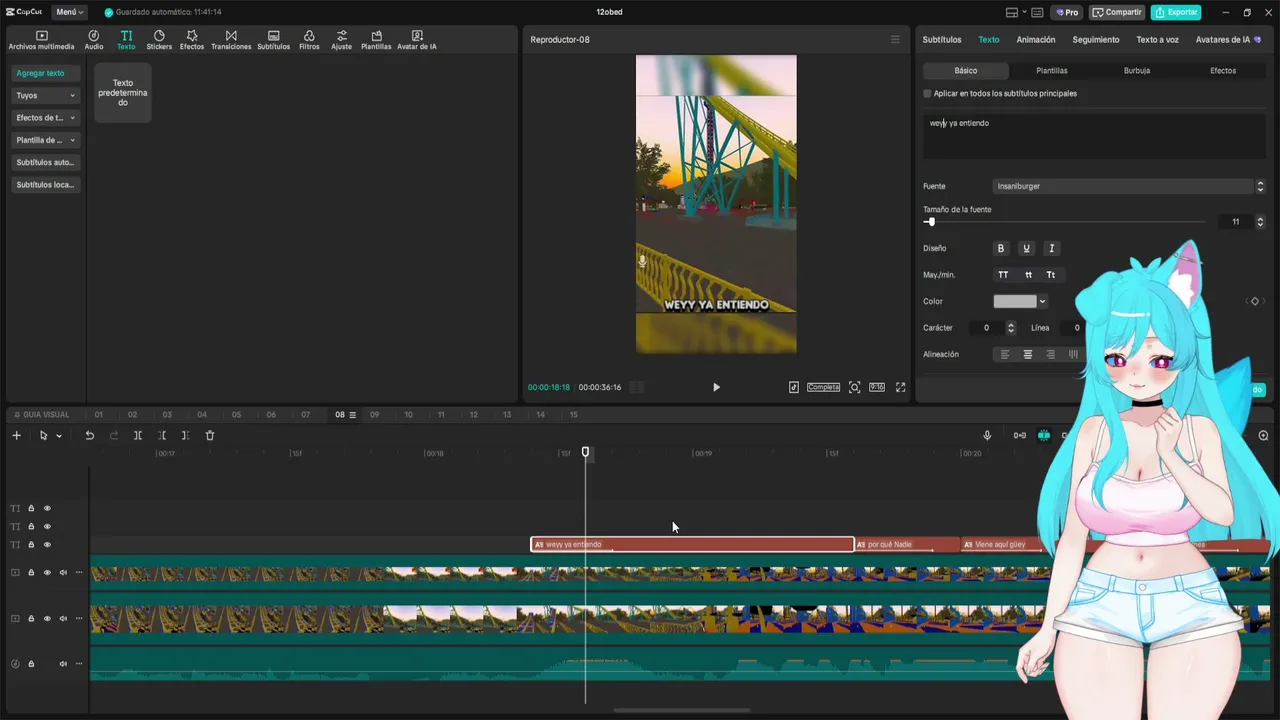Check Aplicar en todos los subtítulos principales
This screenshot has width=1280, height=720.
click(927, 94)
